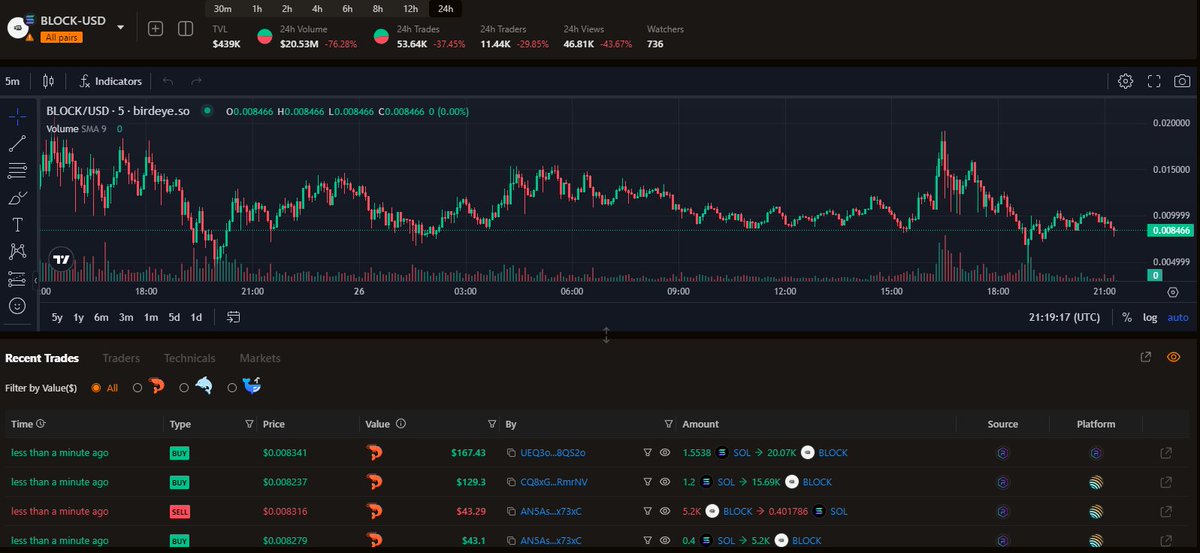Open the chart patterns tool
Viewport: 1200px width, 553px height.
pyautogui.click(x=17, y=252)
